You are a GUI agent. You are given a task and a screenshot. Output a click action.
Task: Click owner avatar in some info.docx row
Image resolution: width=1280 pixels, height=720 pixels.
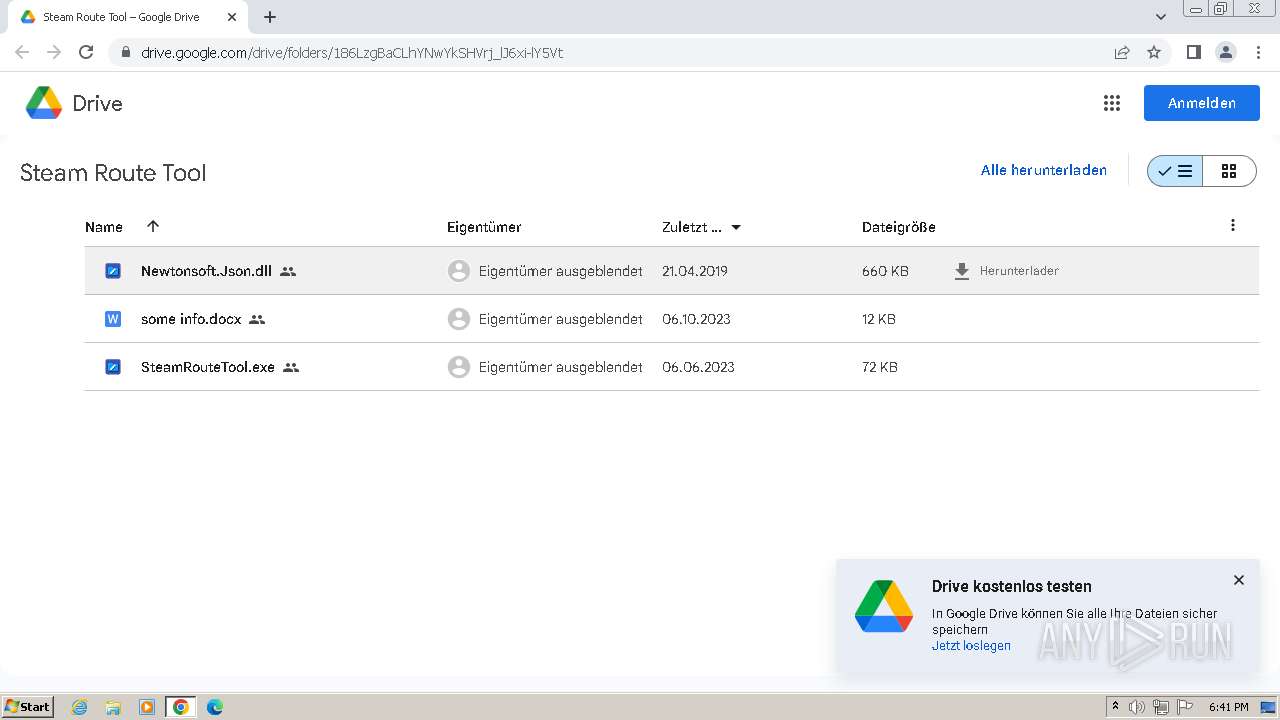point(458,319)
